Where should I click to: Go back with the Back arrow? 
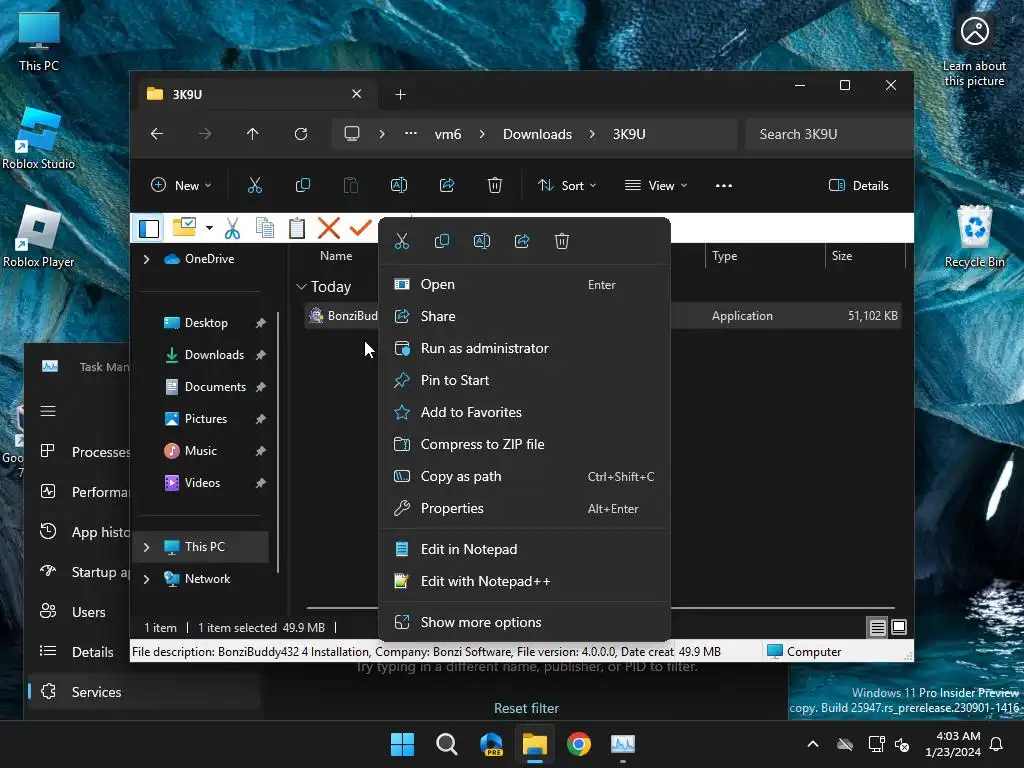click(157, 134)
